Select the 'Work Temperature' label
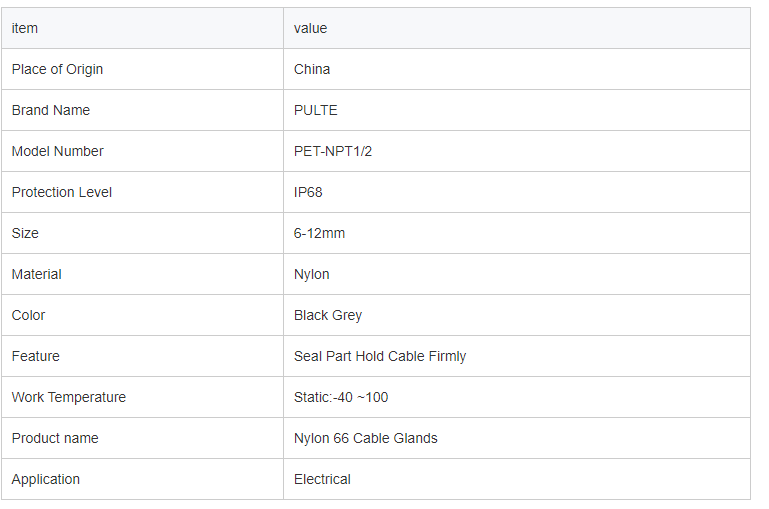The width and height of the screenshot is (769, 509). [x=69, y=397]
